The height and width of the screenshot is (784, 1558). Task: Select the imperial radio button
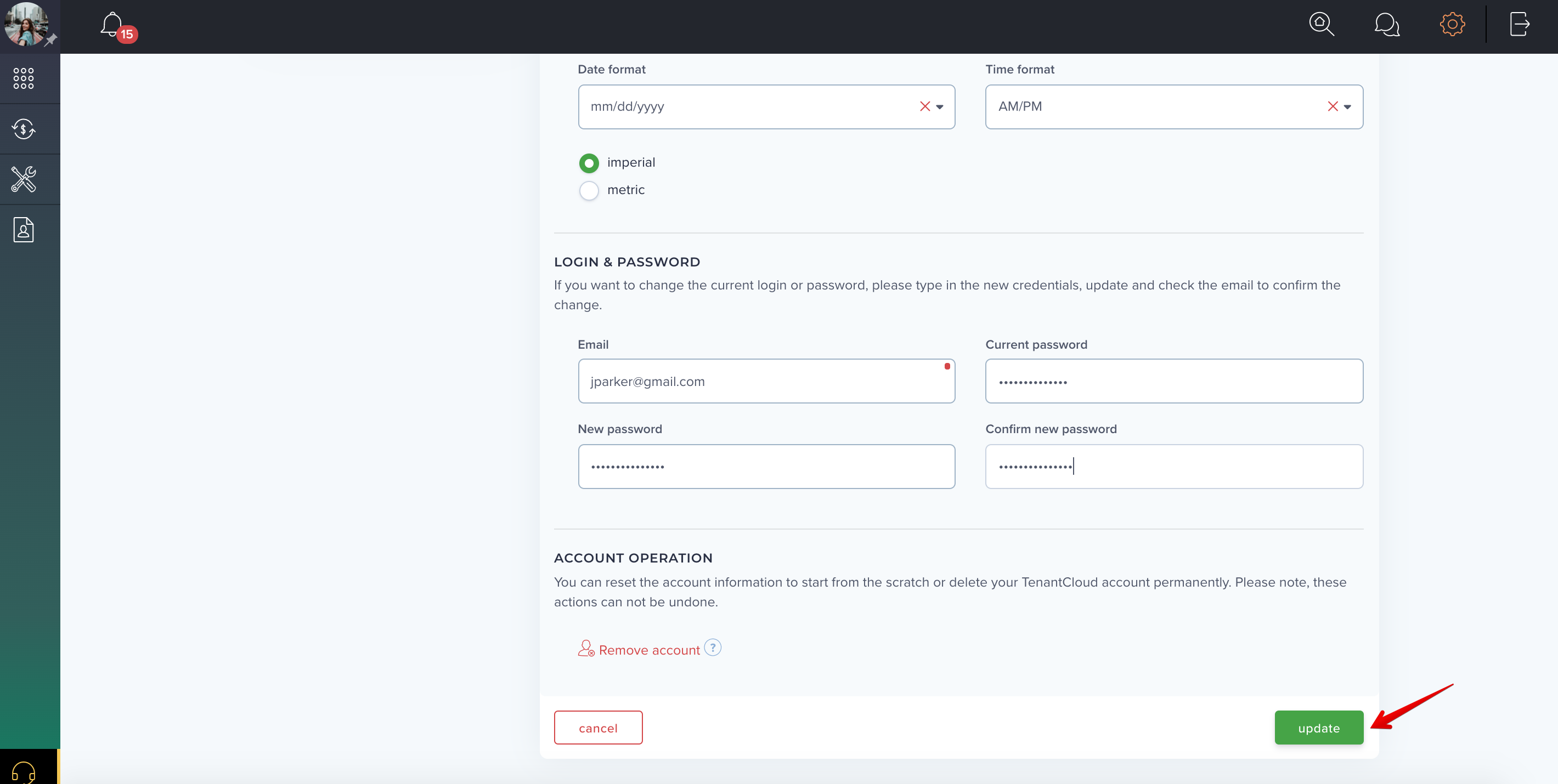[589, 163]
